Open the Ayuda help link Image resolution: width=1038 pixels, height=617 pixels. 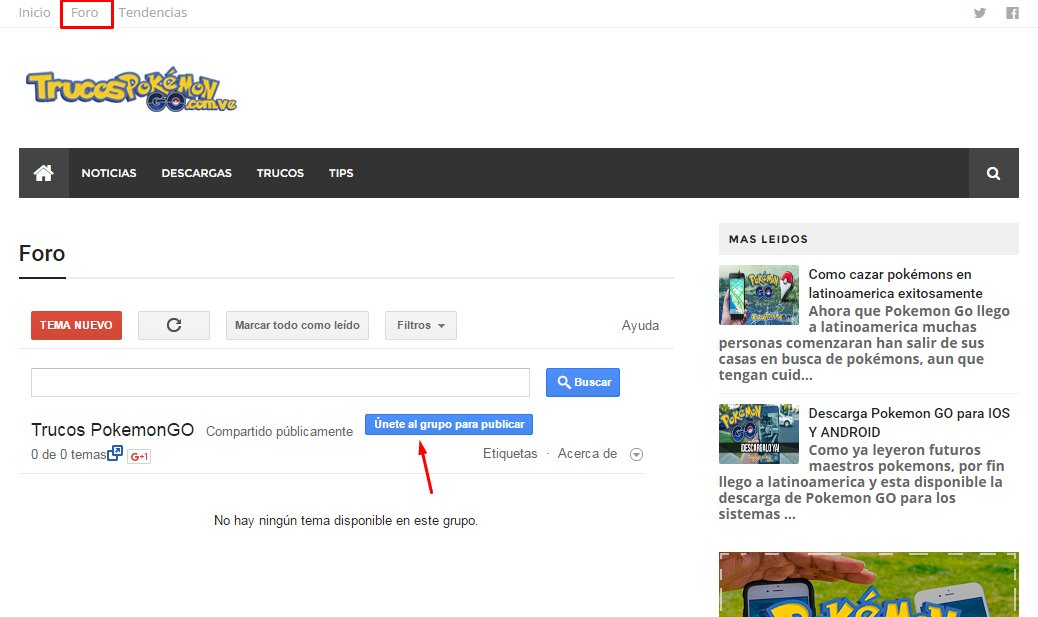pos(640,325)
